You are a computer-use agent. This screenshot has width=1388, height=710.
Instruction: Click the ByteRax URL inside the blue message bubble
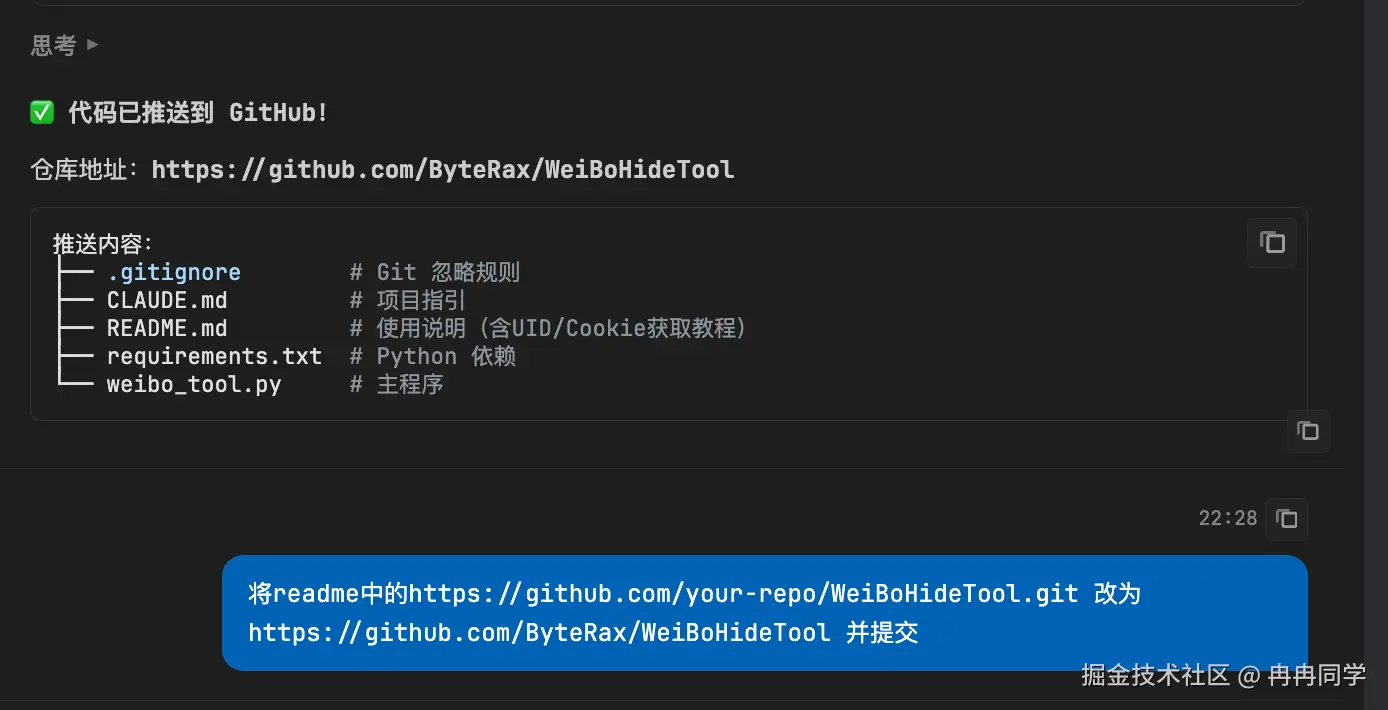pyautogui.click(x=539, y=633)
